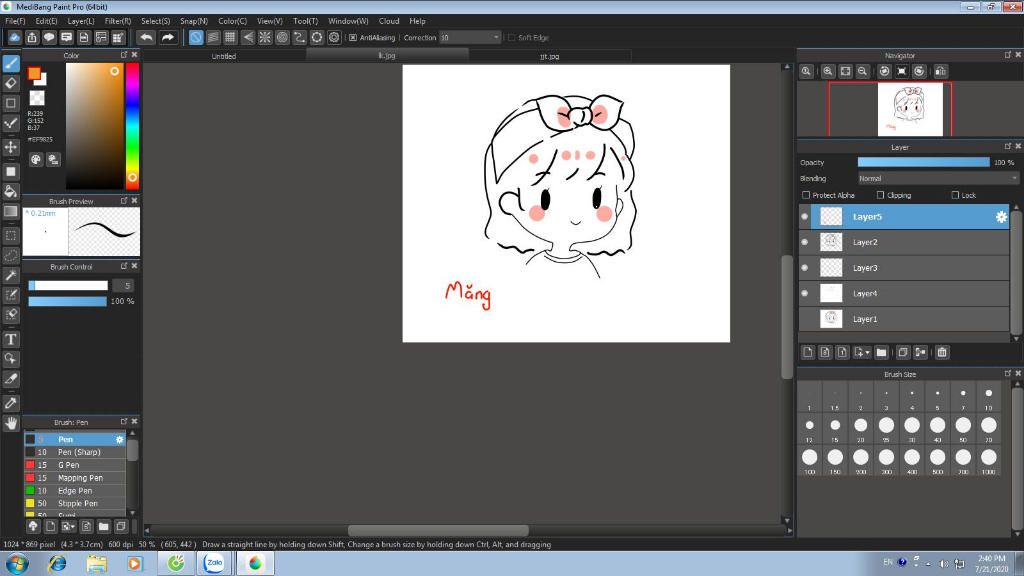Open File Explorer from taskbar
This screenshot has width=1024, height=576.
pyautogui.click(x=97, y=563)
